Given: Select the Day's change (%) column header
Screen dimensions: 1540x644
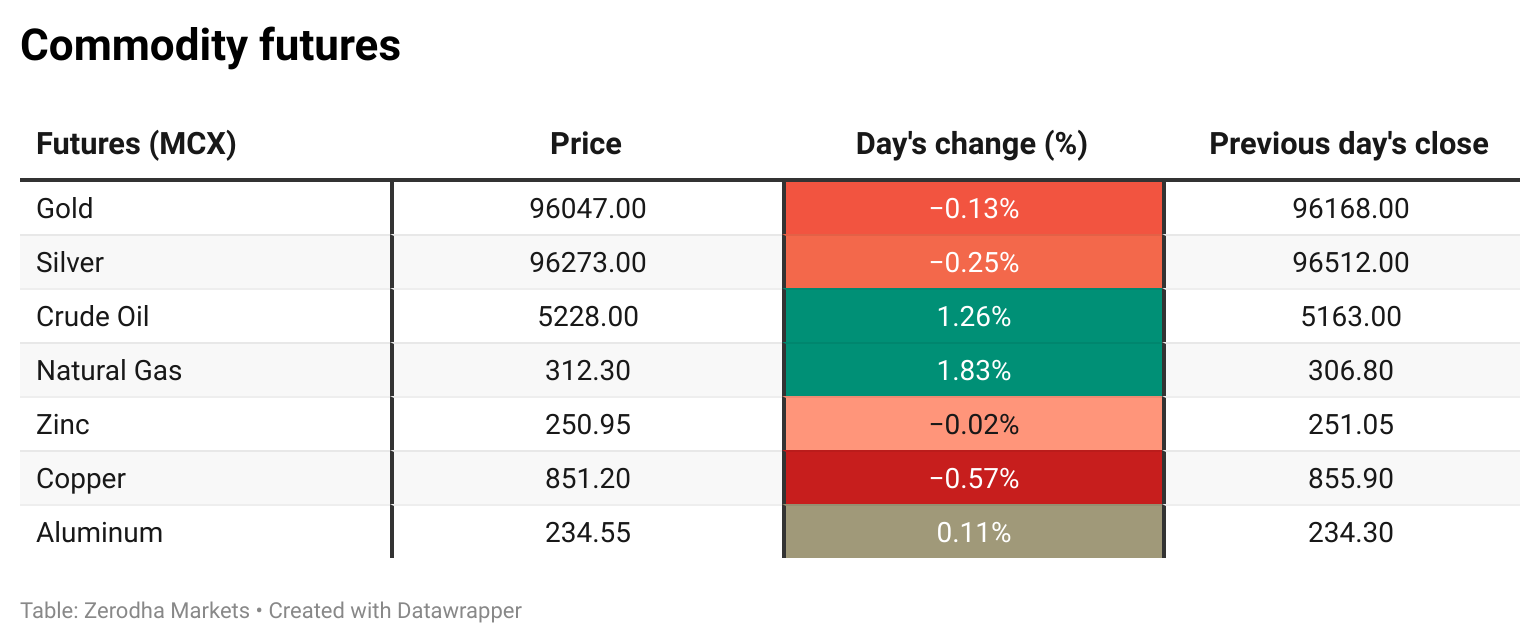Looking at the screenshot, I should (971, 144).
